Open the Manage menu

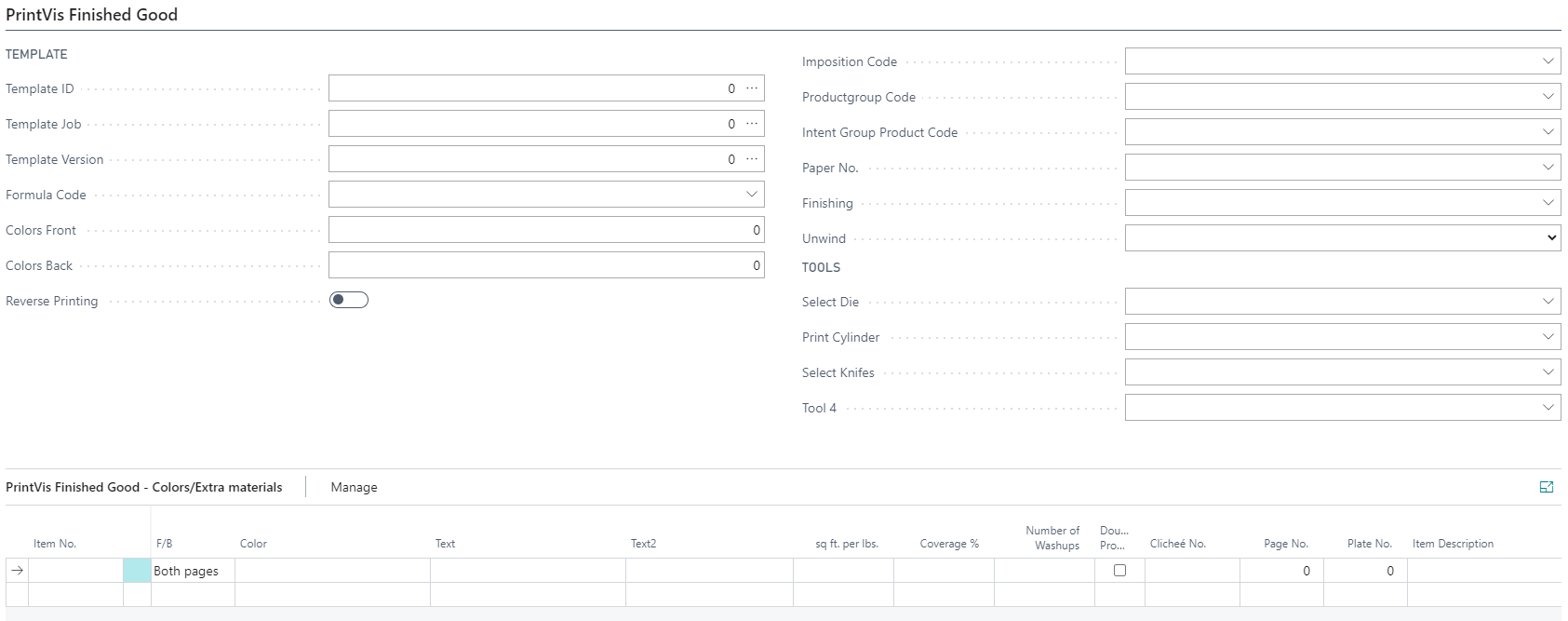coord(354,487)
